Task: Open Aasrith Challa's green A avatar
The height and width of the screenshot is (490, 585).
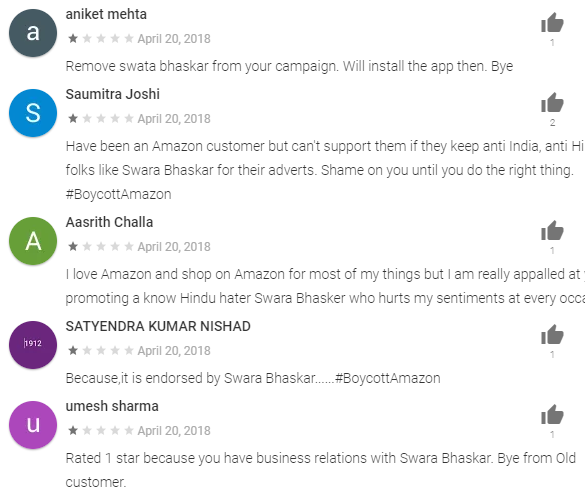Action: [33, 241]
